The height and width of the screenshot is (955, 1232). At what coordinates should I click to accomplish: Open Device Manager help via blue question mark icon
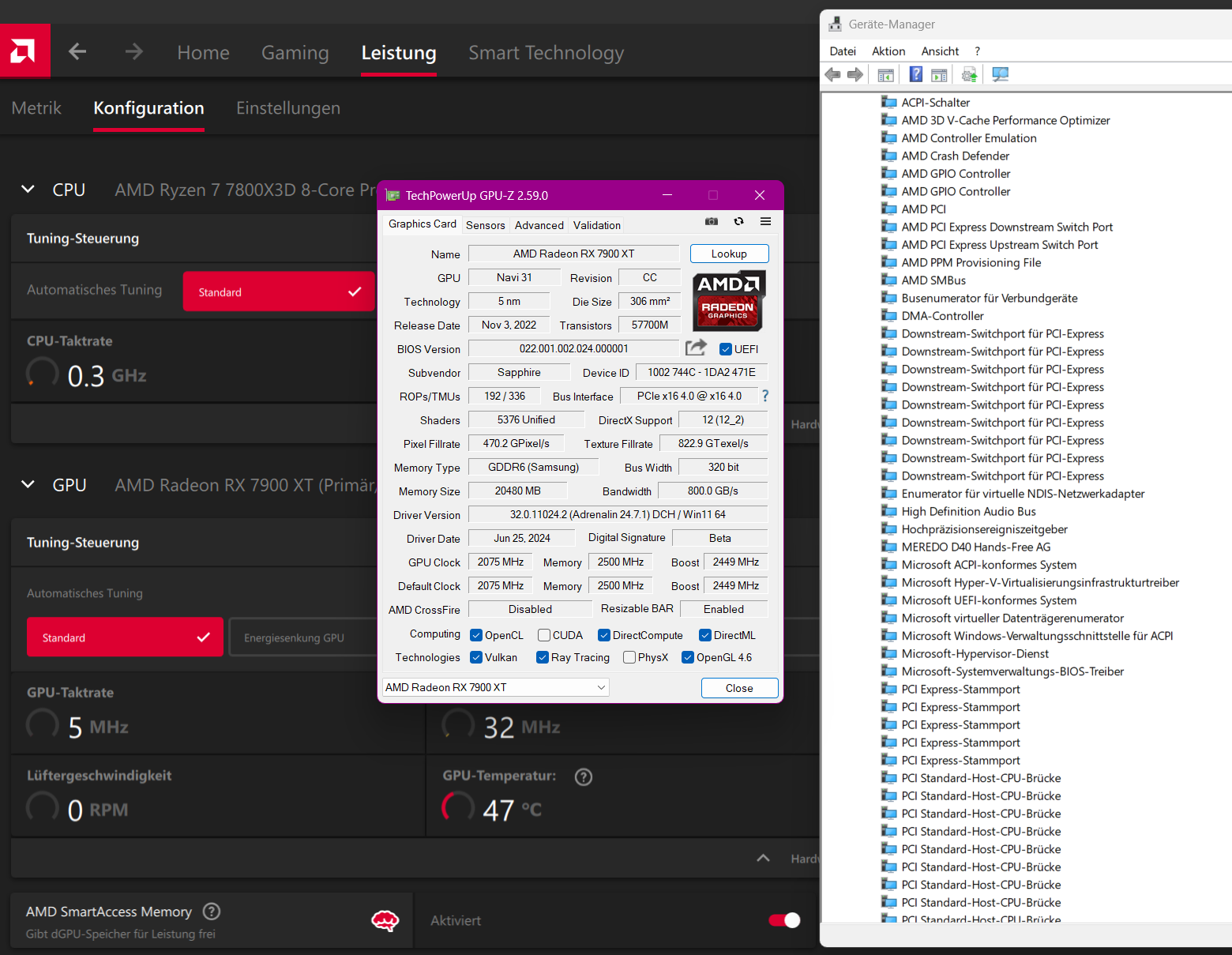pos(915,73)
